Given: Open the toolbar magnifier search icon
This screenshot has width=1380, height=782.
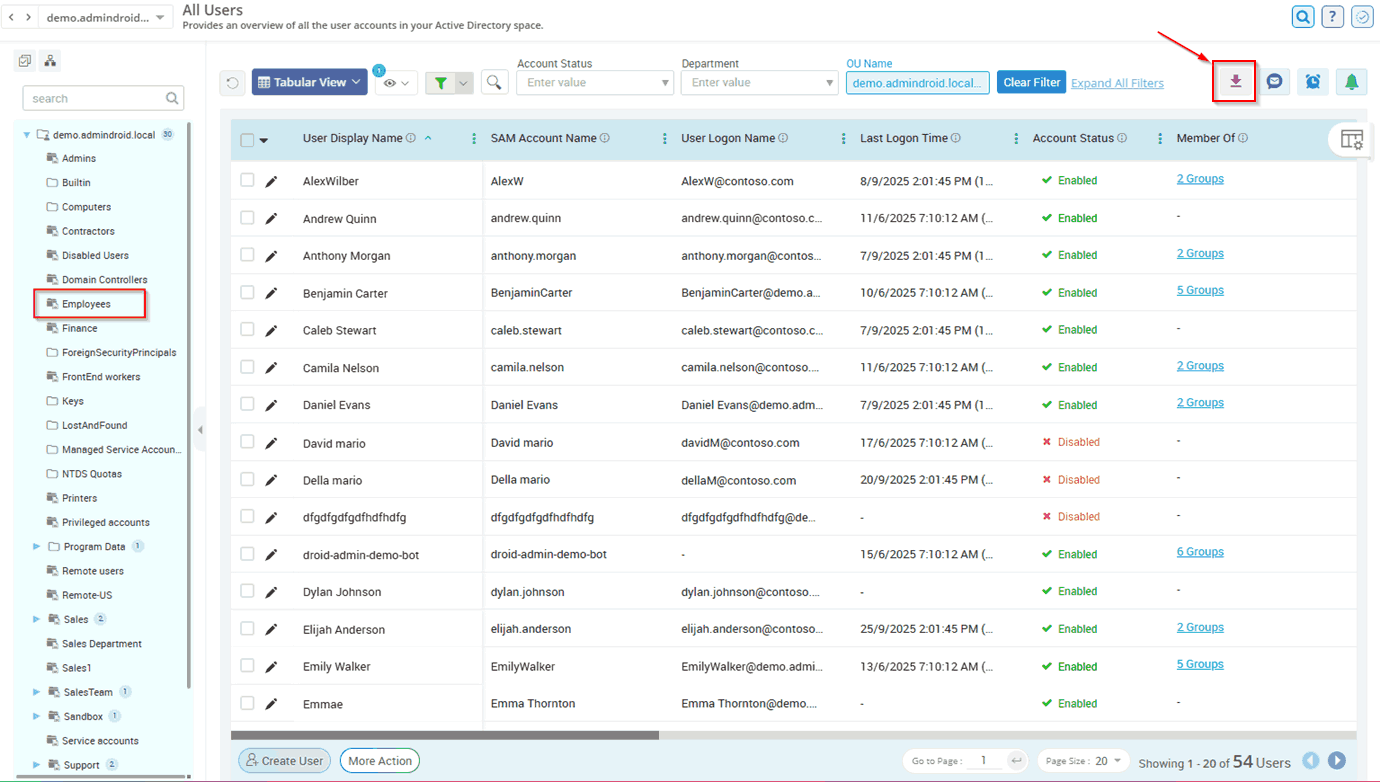Looking at the screenshot, I should [x=494, y=81].
